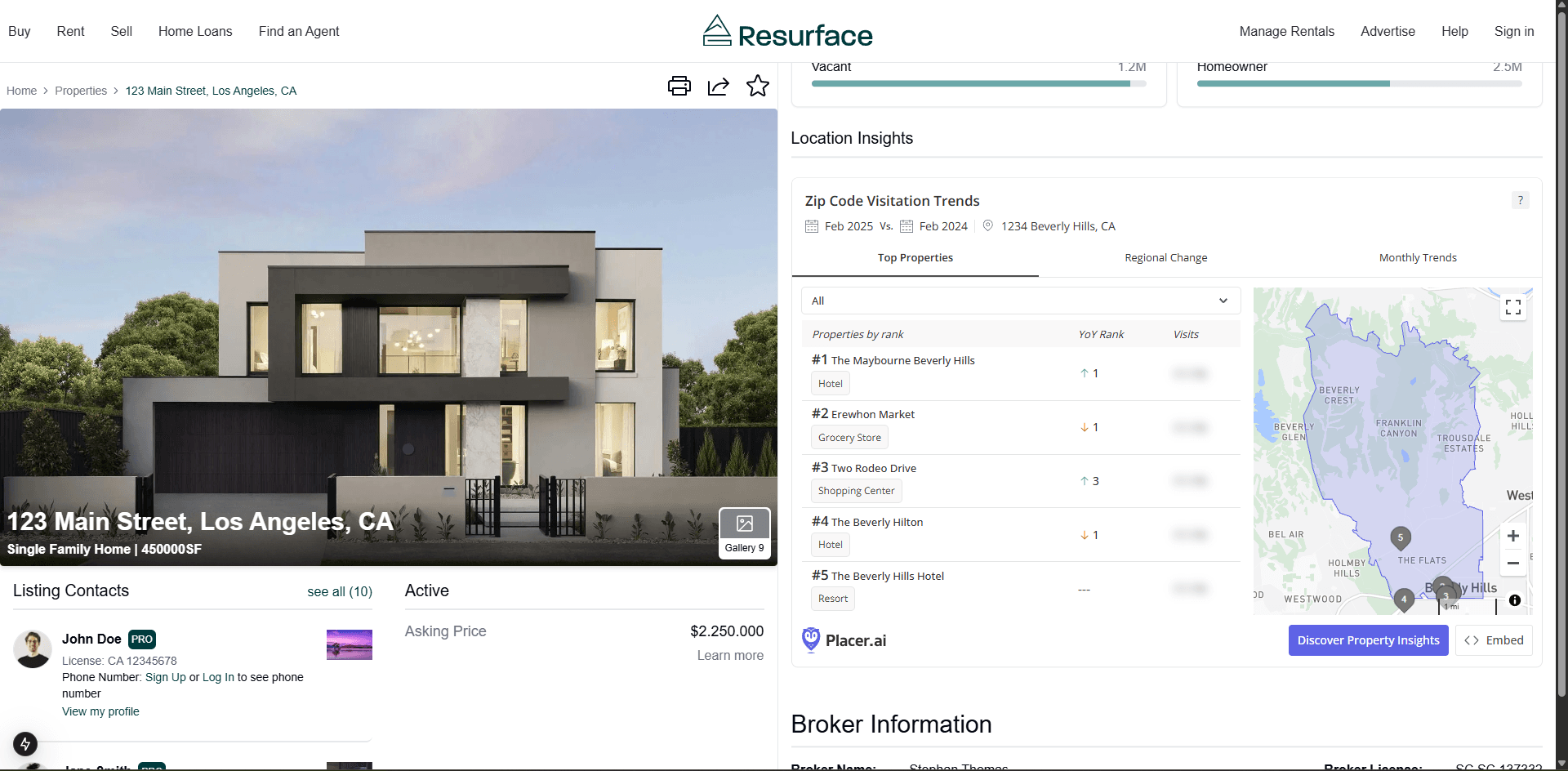The height and width of the screenshot is (771, 1568).
Task: Click the share listing icon
Action: point(718,86)
